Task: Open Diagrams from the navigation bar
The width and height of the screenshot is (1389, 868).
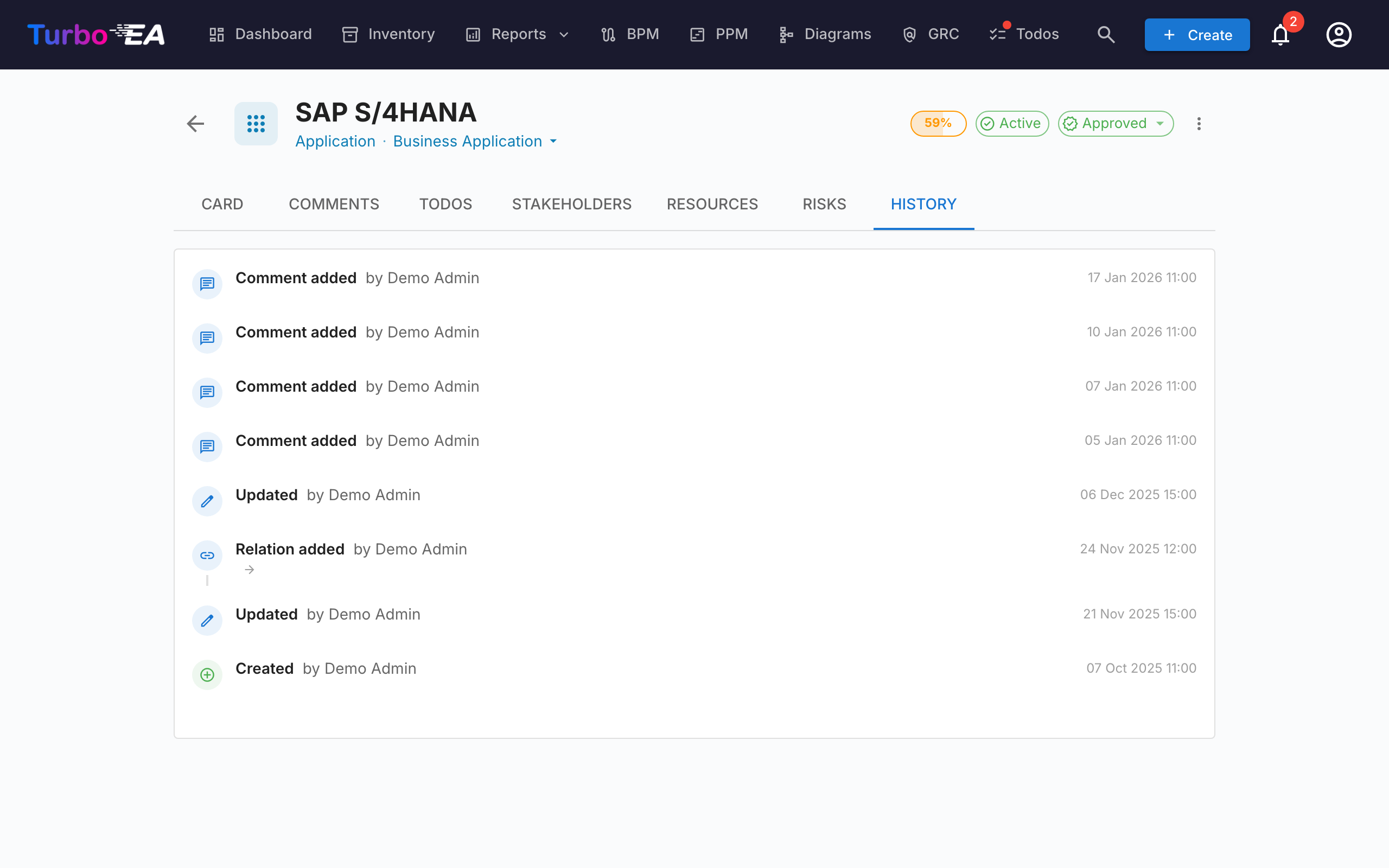Action: click(825, 34)
